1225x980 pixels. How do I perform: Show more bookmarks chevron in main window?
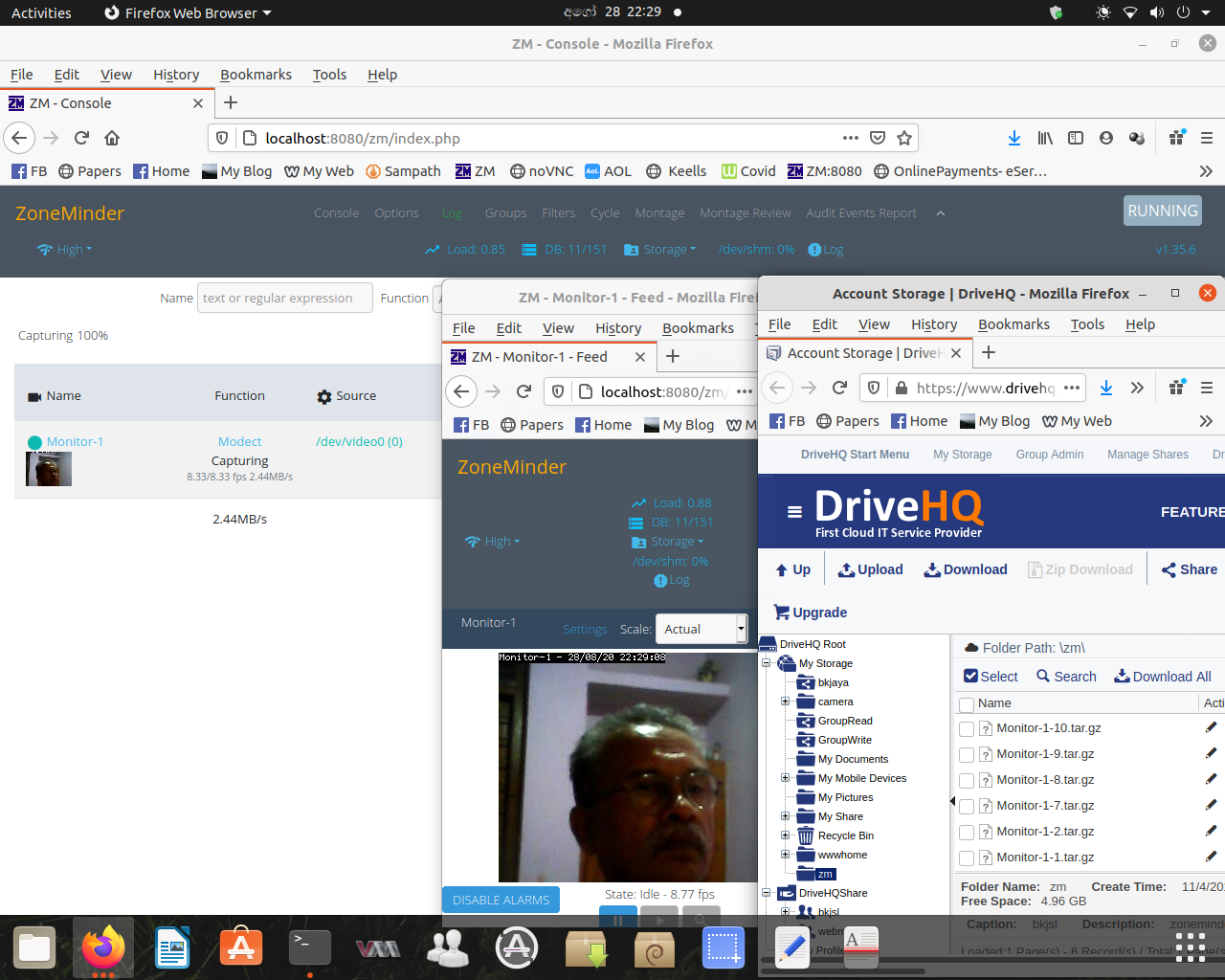[1206, 171]
